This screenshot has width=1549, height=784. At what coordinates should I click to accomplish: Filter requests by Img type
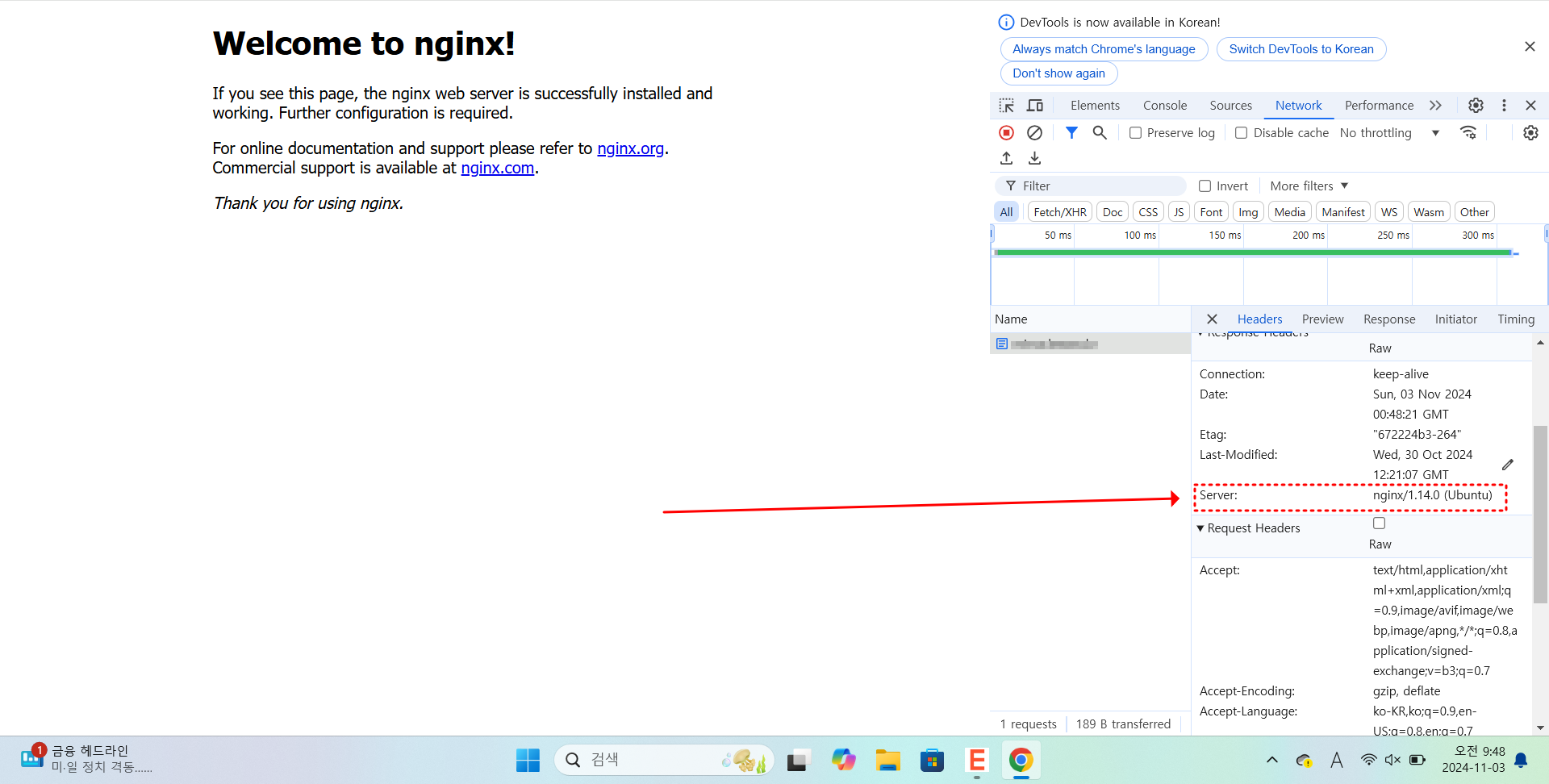point(1248,212)
